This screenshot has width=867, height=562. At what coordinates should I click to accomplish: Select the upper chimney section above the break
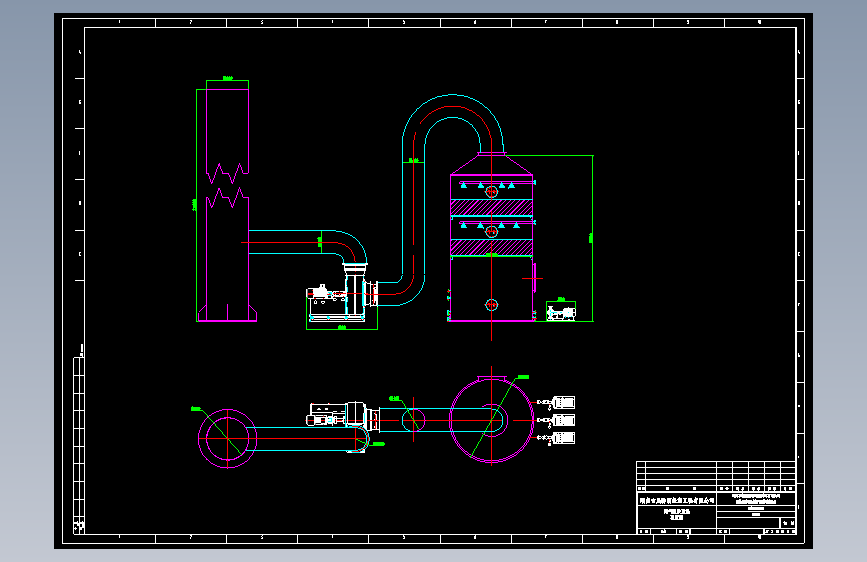click(227, 136)
